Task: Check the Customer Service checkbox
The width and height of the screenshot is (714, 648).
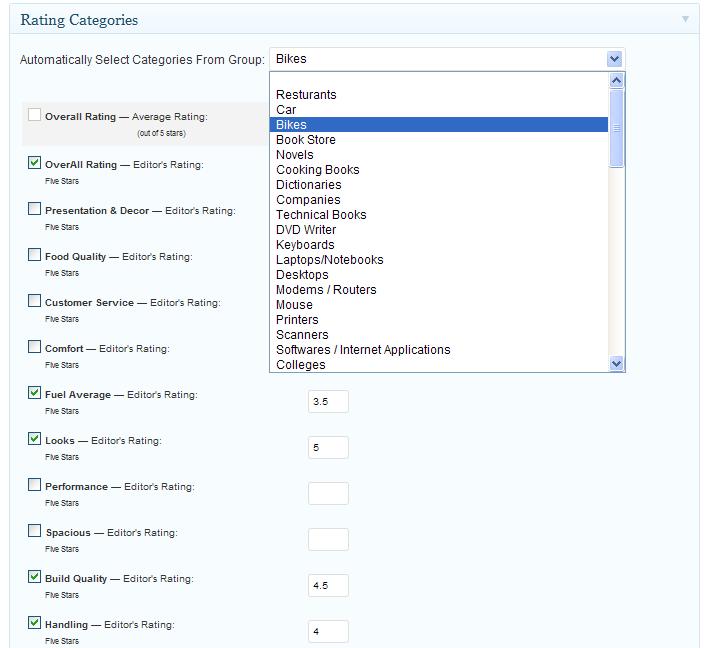Action: point(34,301)
